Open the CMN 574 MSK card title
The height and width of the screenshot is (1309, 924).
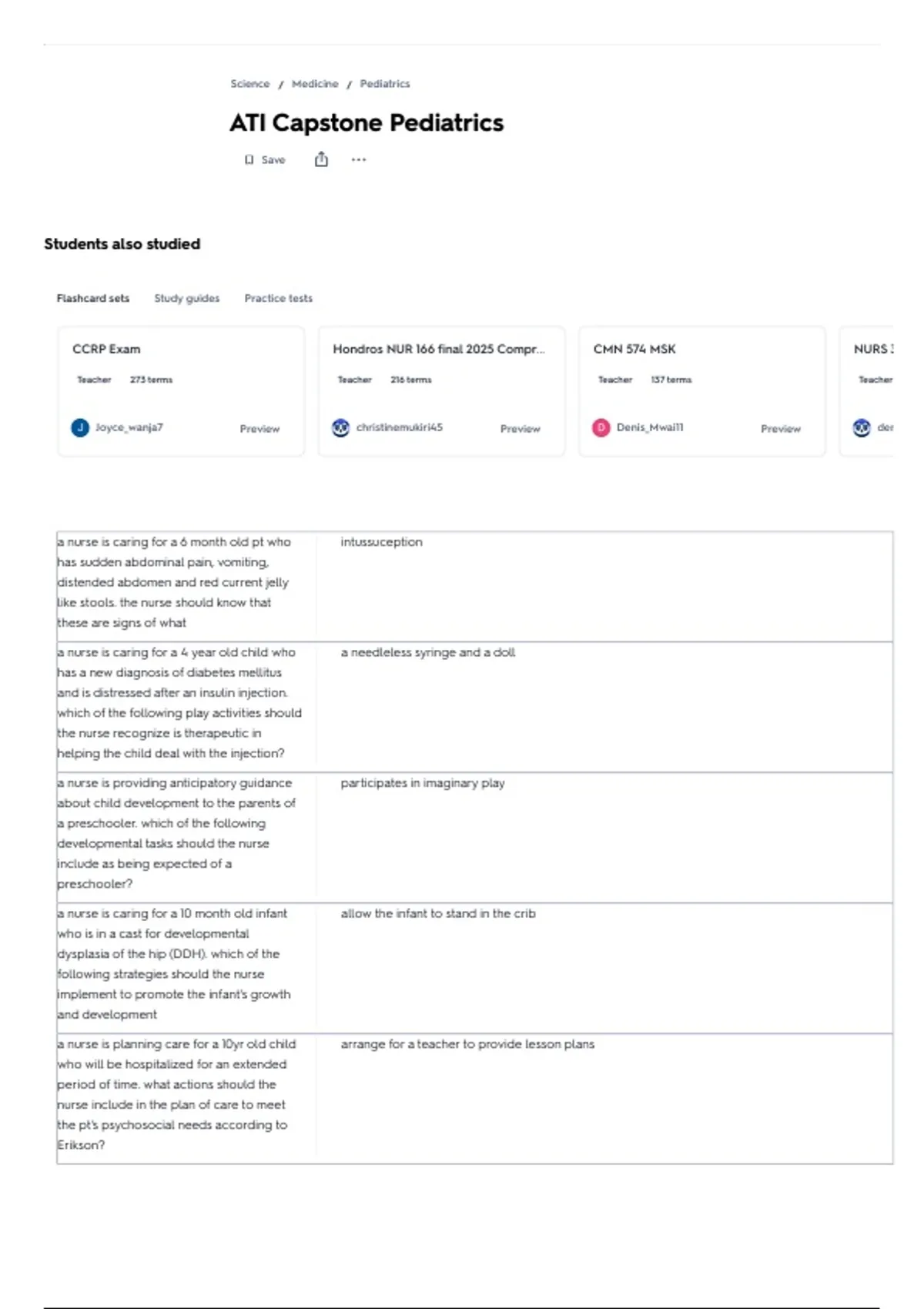634,349
